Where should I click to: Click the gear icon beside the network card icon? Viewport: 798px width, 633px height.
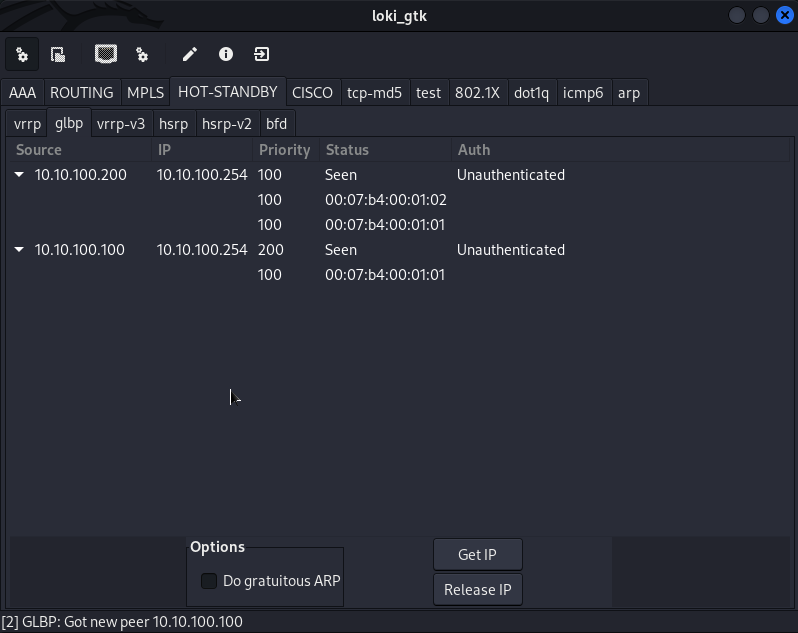pyautogui.click(x=142, y=54)
